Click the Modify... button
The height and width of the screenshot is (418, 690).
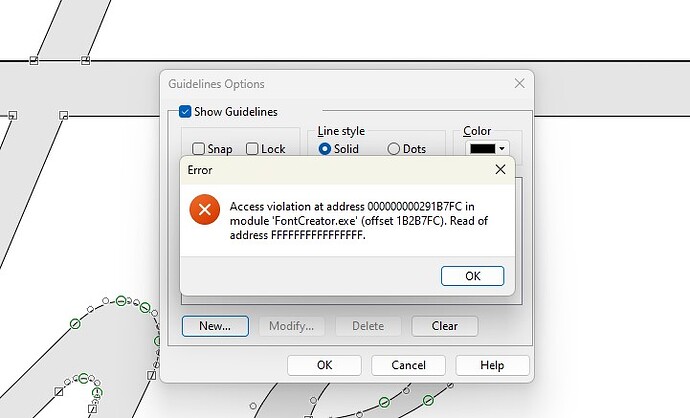(x=291, y=326)
